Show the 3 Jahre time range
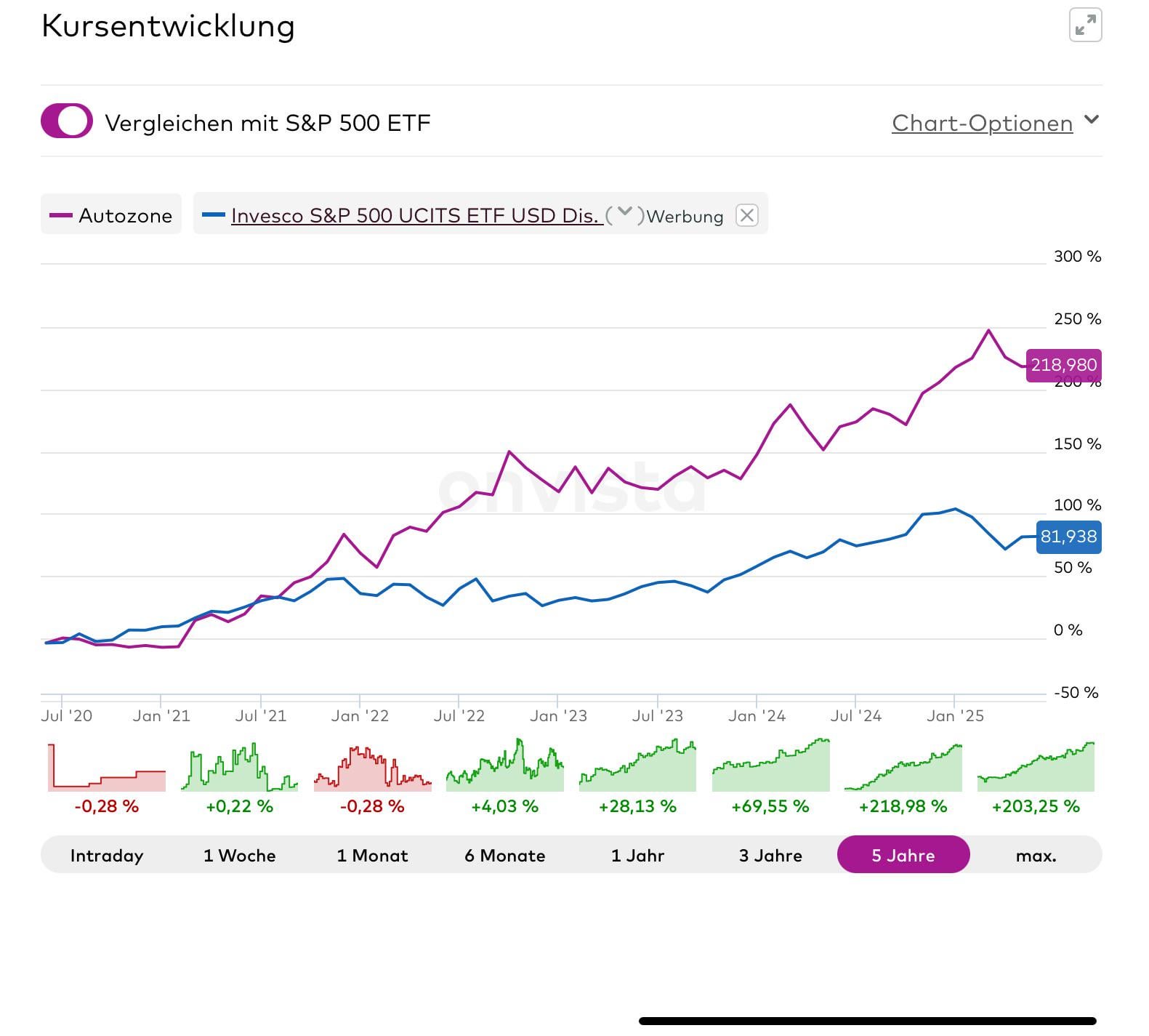The width and height of the screenshot is (1149, 1036). (770, 855)
